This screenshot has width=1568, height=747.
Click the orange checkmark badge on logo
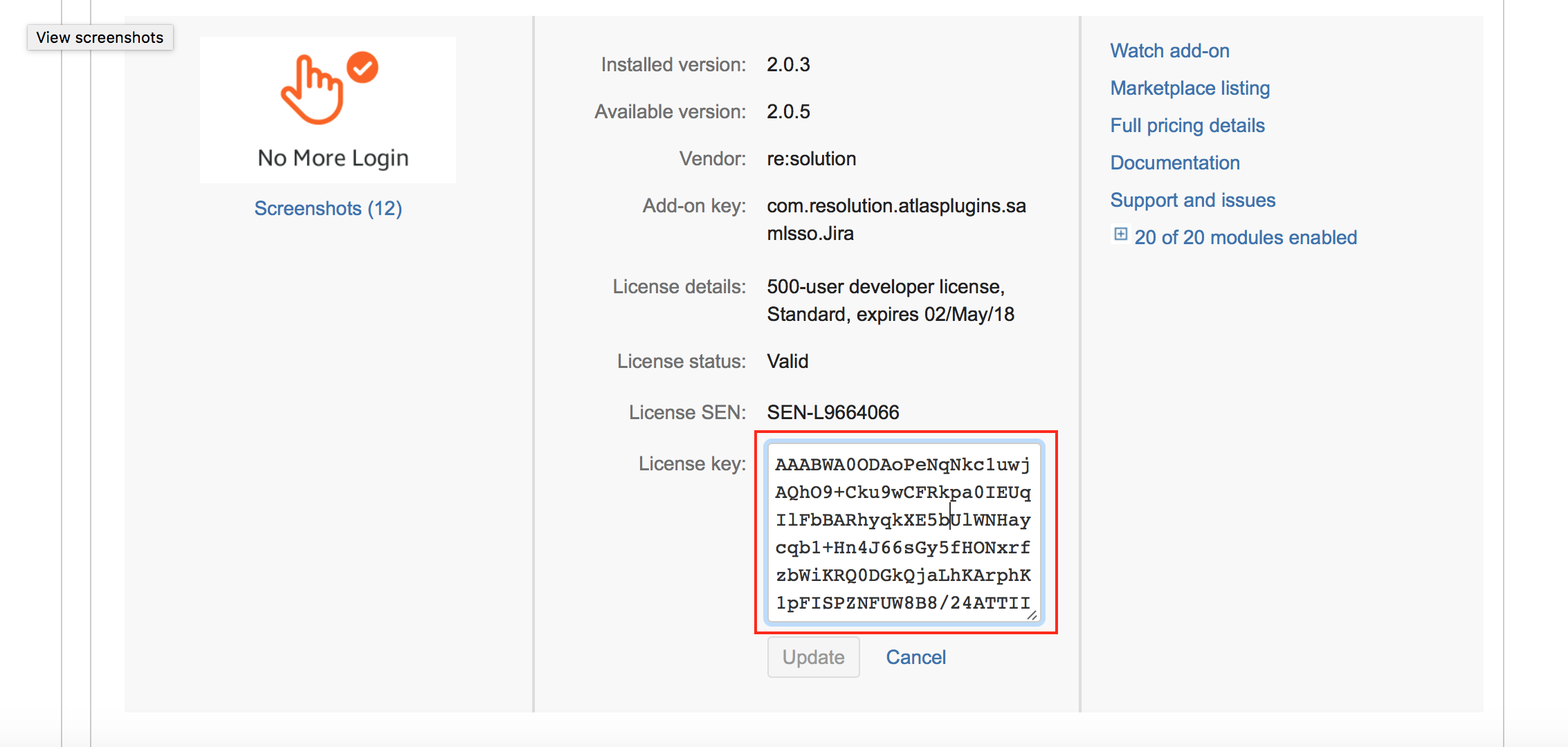click(x=363, y=67)
